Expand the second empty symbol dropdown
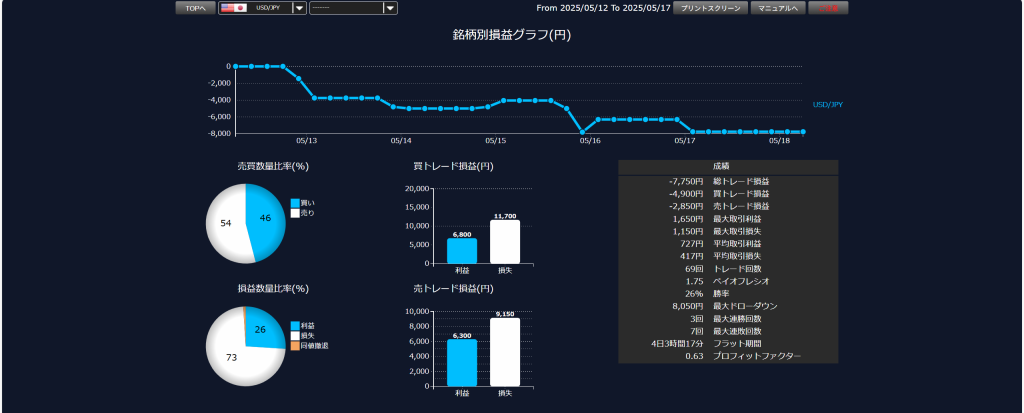The width and height of the screenshot is (1024, 413). pos(390,8)
